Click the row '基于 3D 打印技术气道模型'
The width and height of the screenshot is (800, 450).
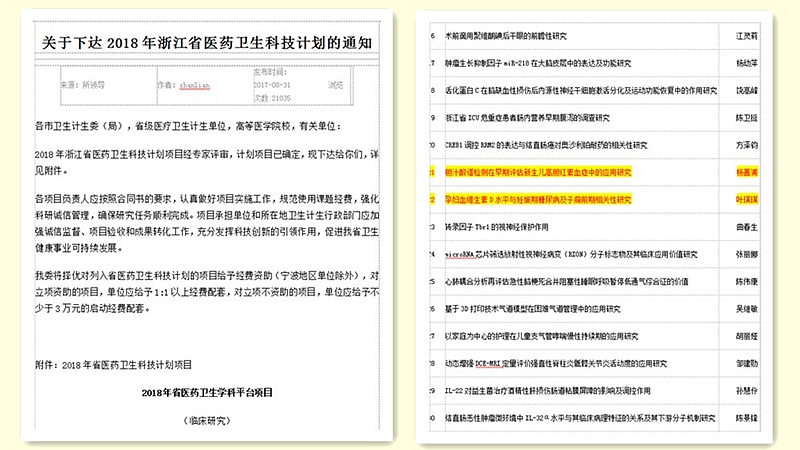click(x=533, y=309)
